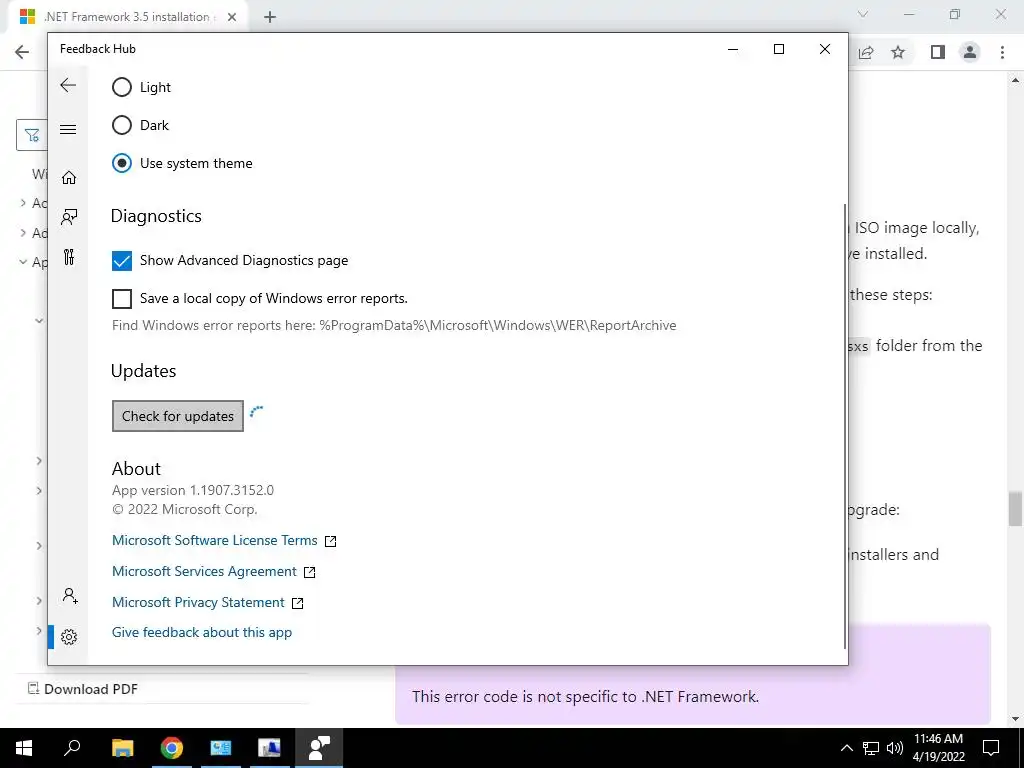Click Give feedback about this app
Image resolution: width=1024 pixels, height=768 pixels.
(202, 632)
